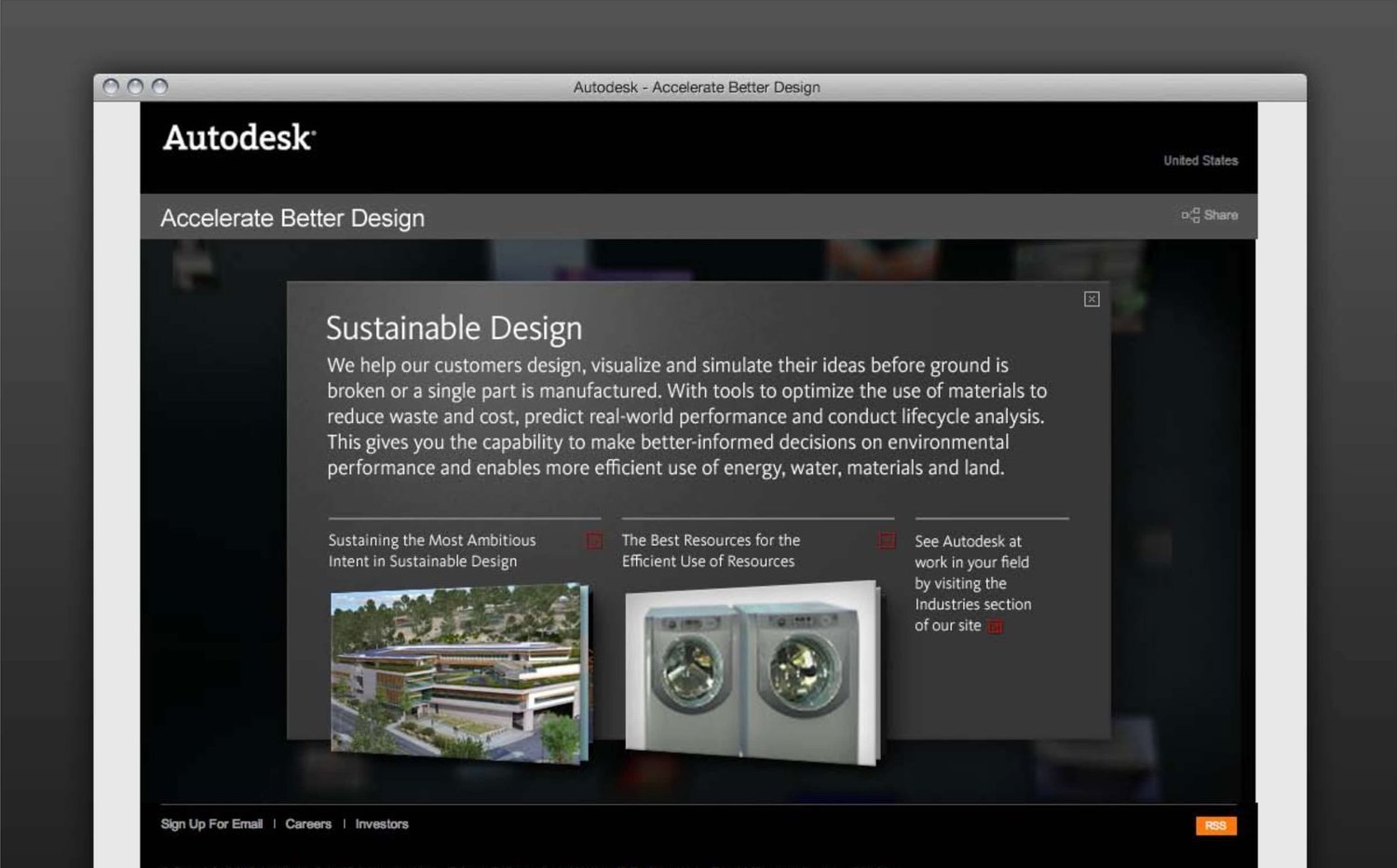Click the Sustainable Design title text

(454, 329)
